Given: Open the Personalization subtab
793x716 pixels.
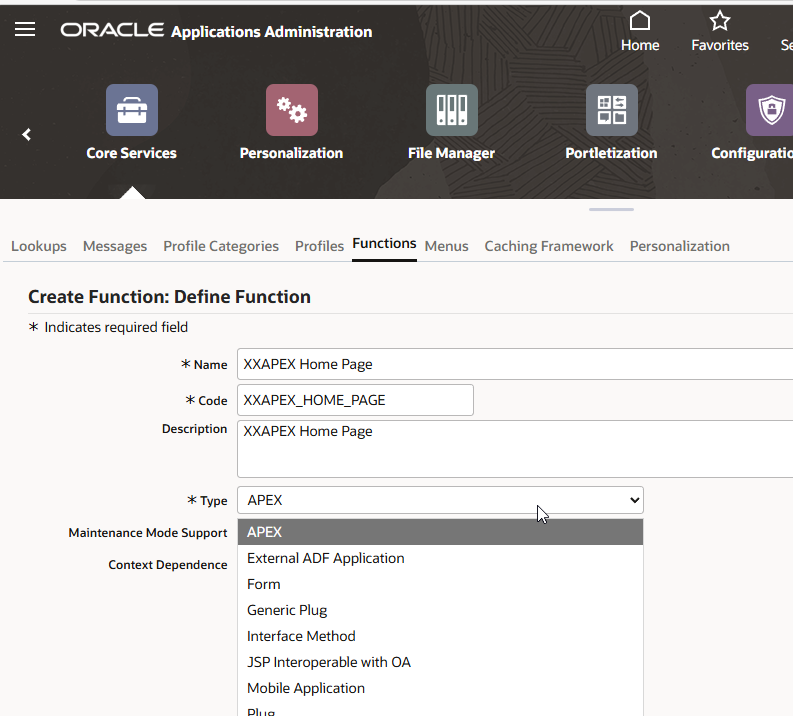Looking at the screenshot, I should pos(680,246).
